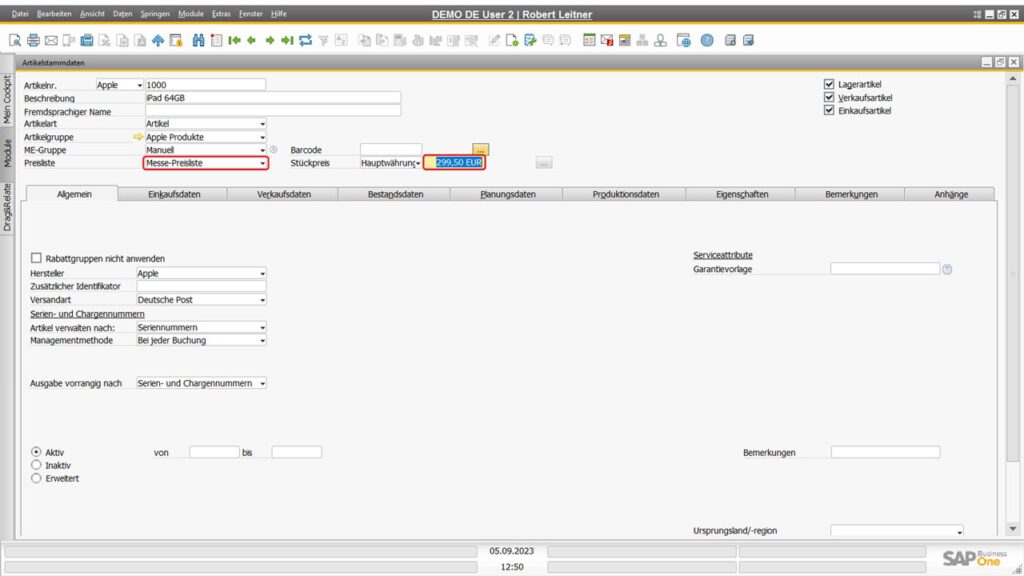Select the Inaktiv radio button
This screenshot has height=576, width=1024.
pyautogui.click(x=36, y=465)
